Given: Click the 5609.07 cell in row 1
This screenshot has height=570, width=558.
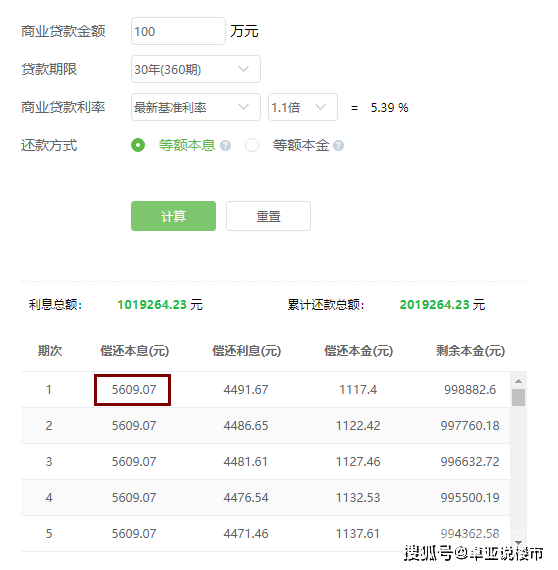Looking at the screenshot, I should pyautogui.click(x=134, y=390).
